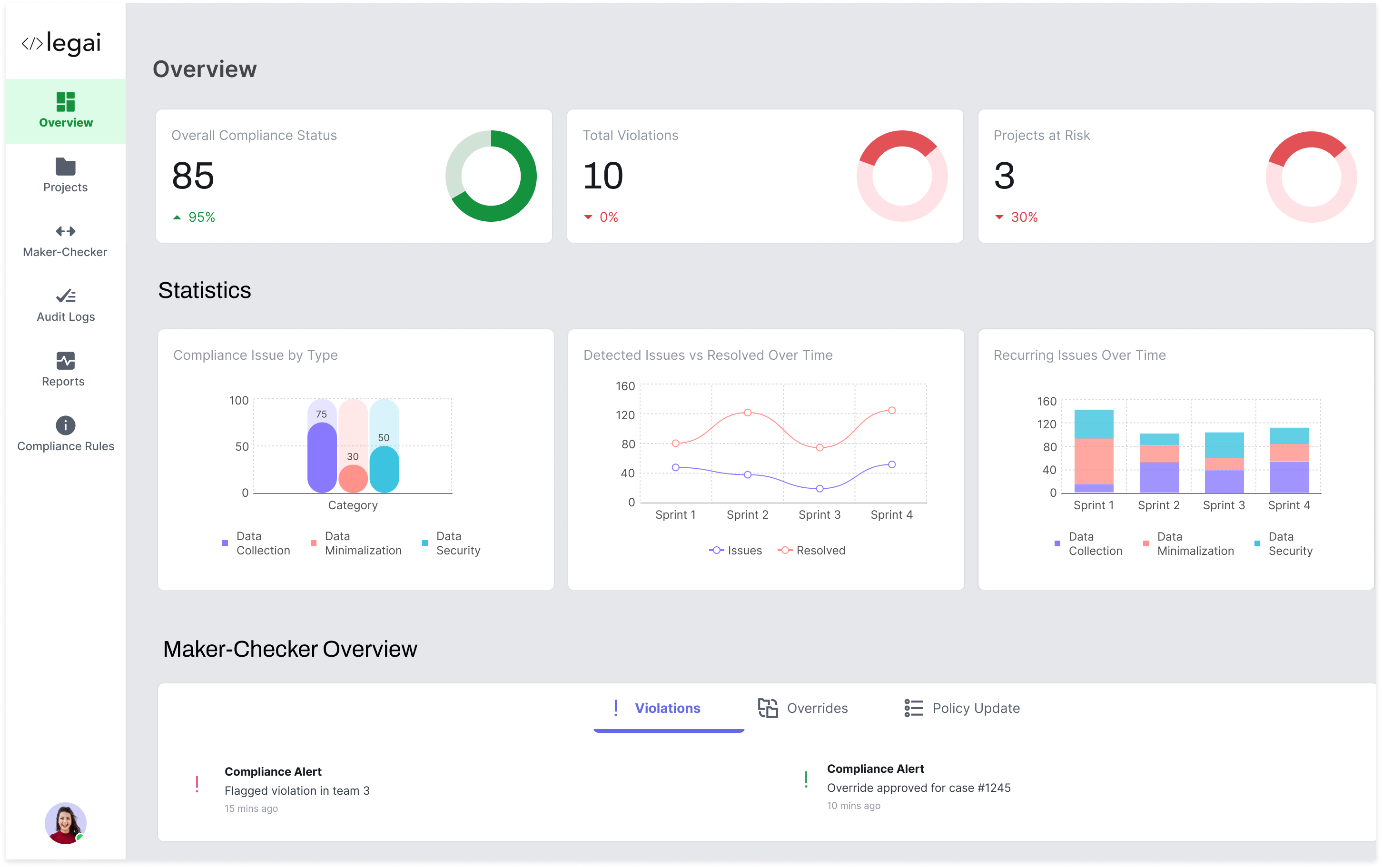The height and width of the screenshot is (868, 1382).
Task: Click the red alert icon for team 3 violation
Action: pyautogui.click(x=197, y=784)
